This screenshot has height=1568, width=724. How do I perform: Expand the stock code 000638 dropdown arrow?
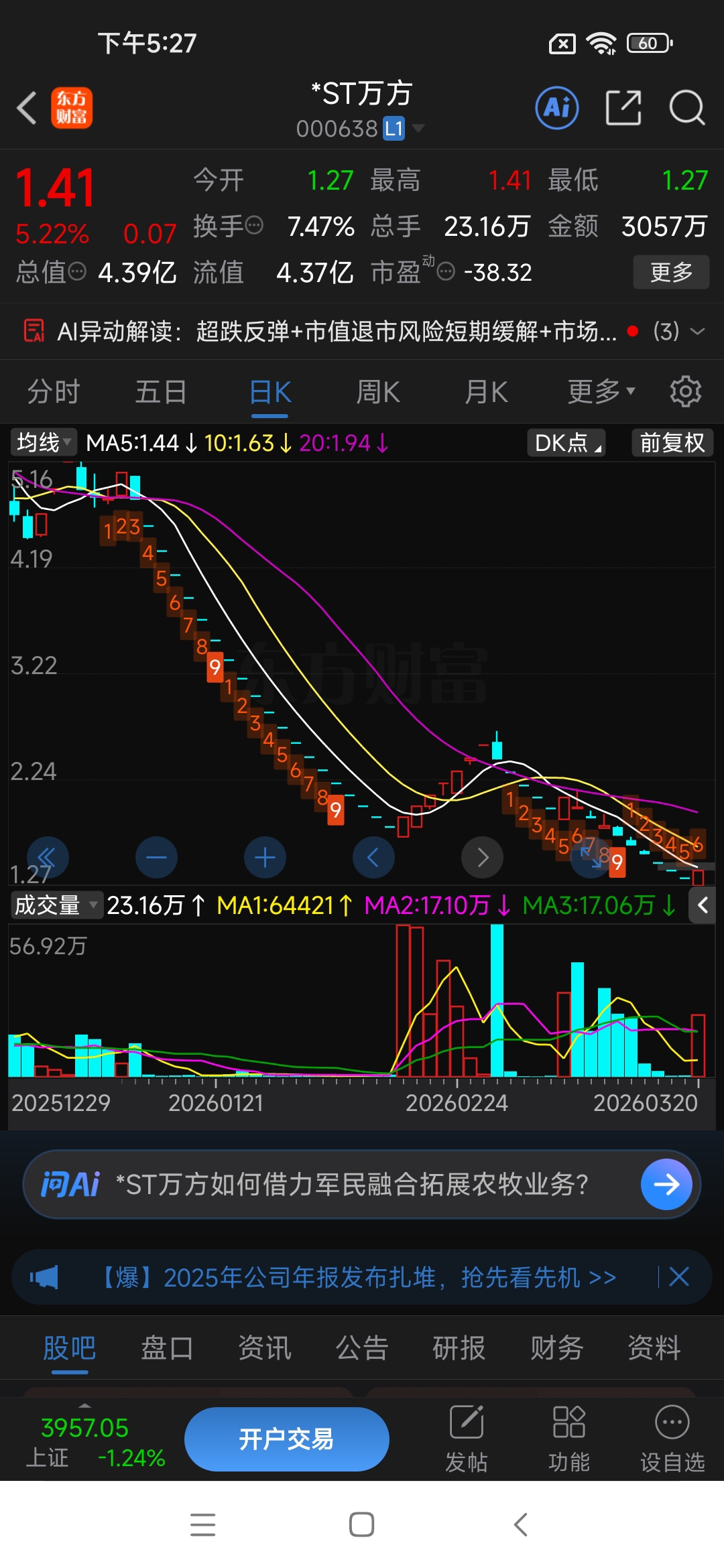click(x=418, y=128)
